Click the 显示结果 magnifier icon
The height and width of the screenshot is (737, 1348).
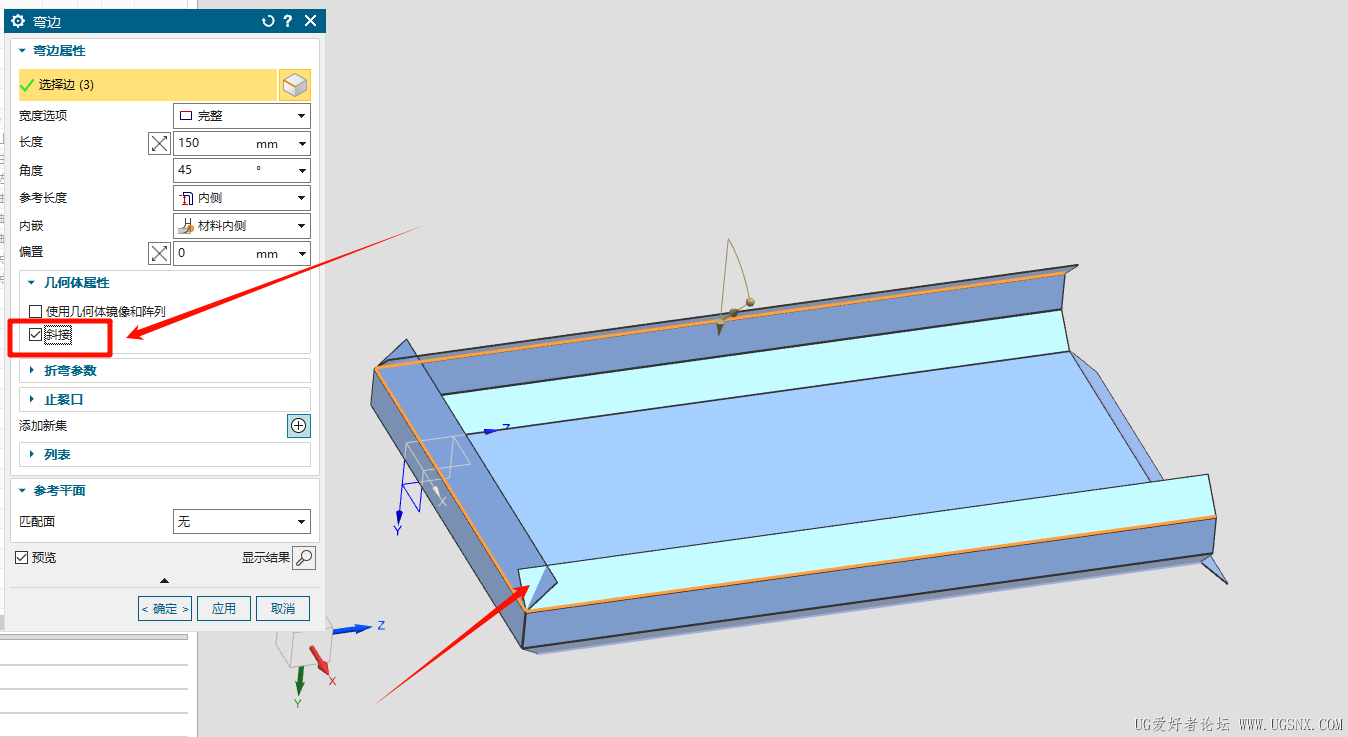click(304, 558)
